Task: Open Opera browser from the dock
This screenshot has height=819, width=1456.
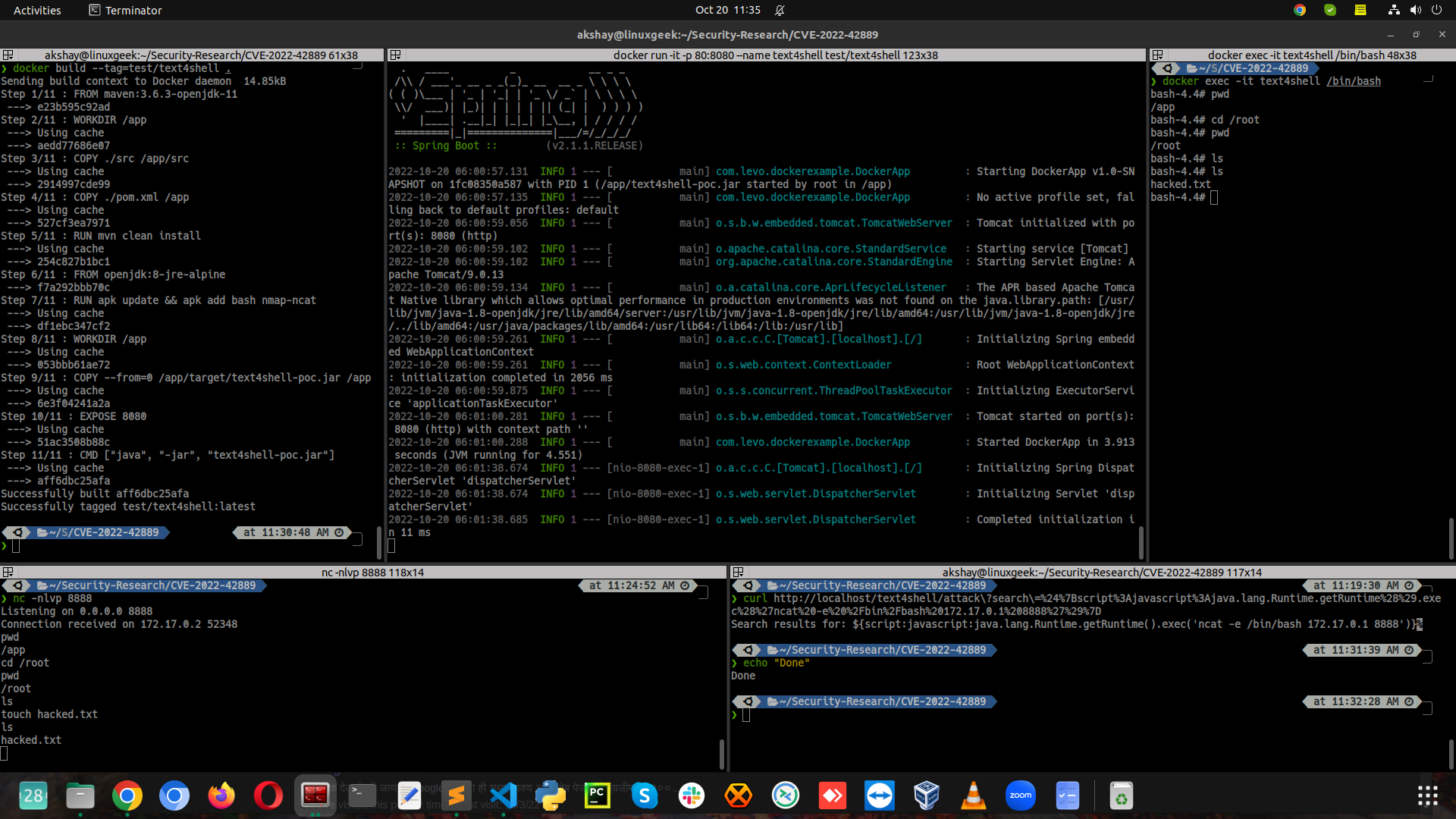Action: (268, 795)
